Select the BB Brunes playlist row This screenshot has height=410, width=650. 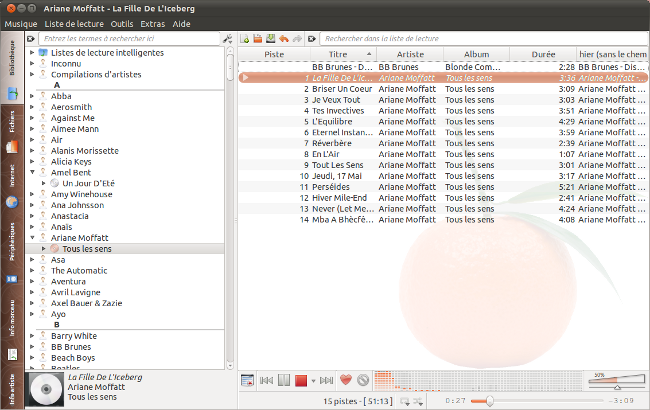click(x=442, y=67)
